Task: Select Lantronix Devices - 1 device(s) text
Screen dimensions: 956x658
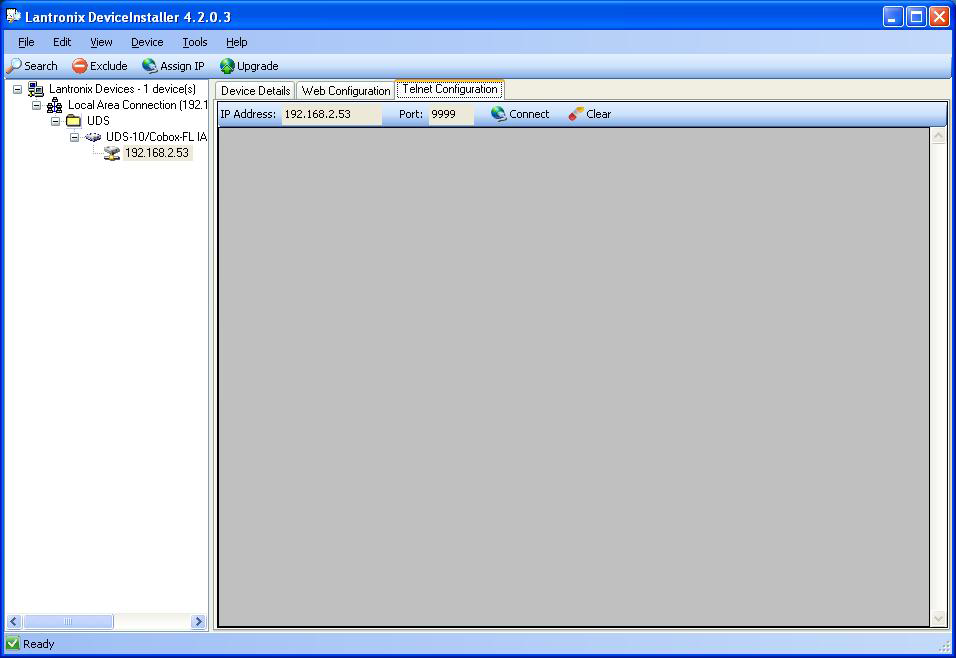Action: [x=123, y=89]
